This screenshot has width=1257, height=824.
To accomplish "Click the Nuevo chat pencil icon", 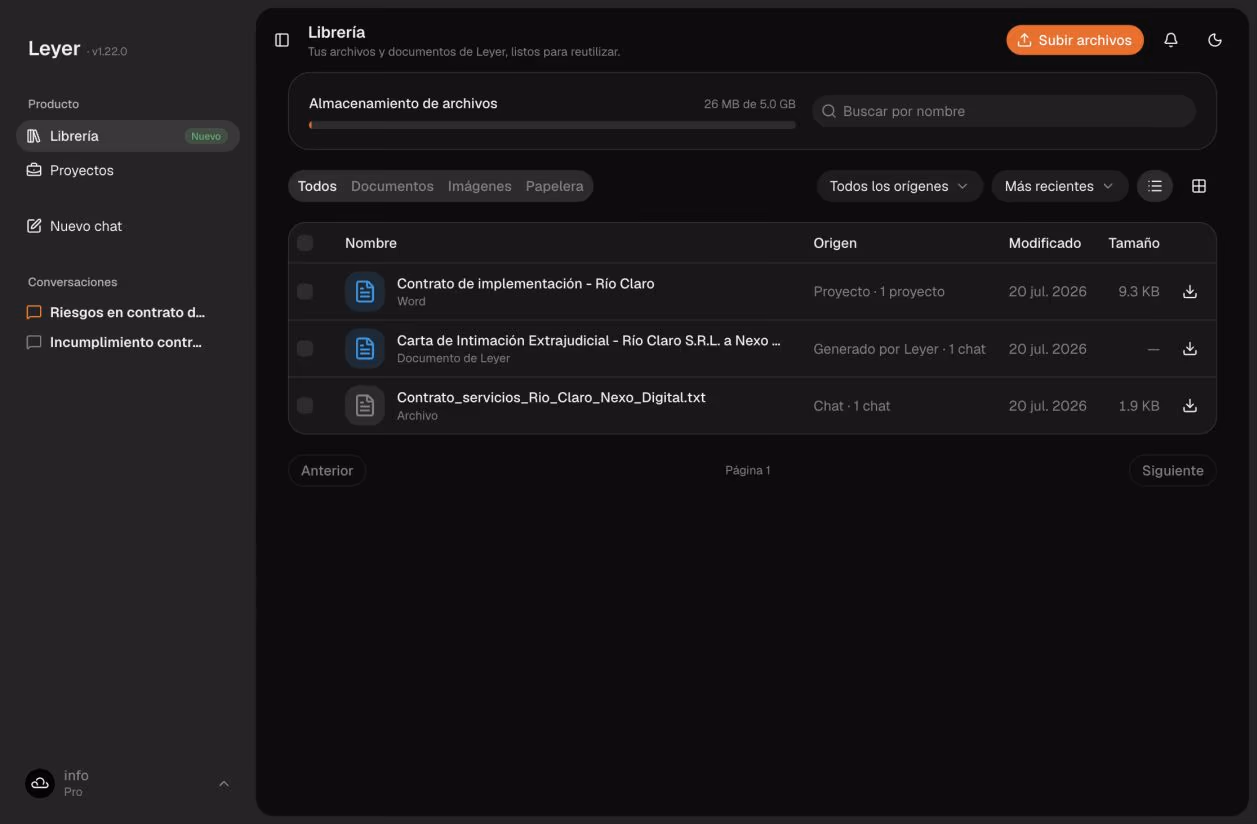I will (x=34, y=226).
